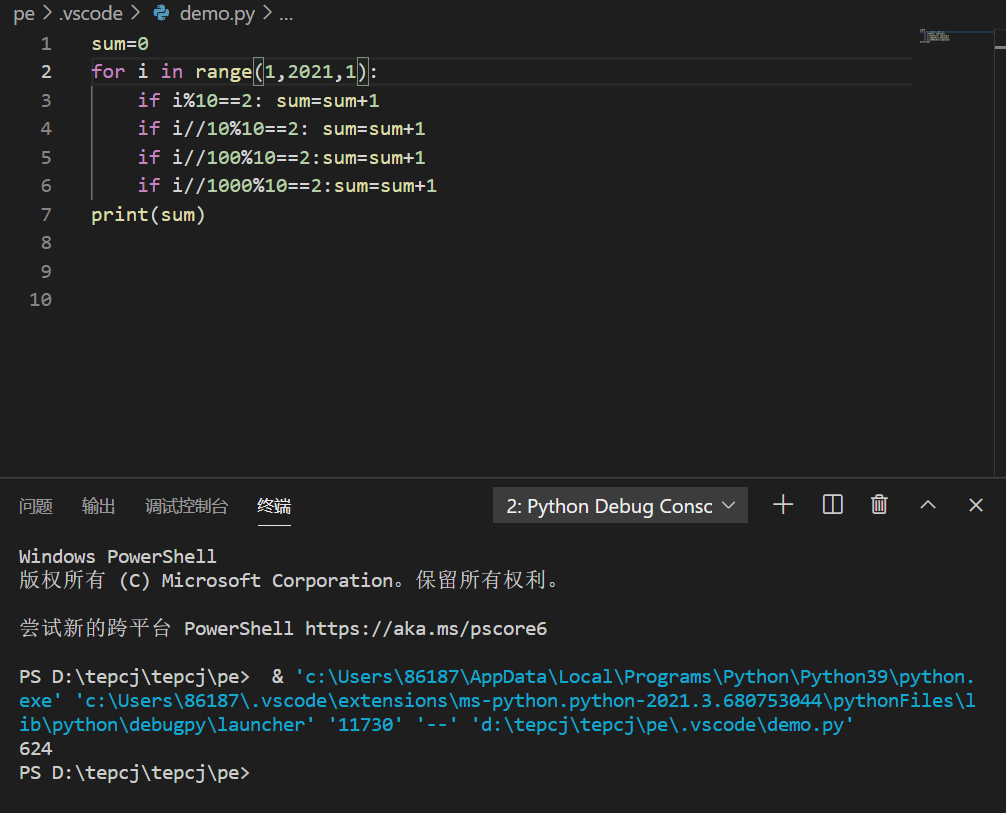Click the print(sum) statement
The image size is (1006, 813).
pyautogui.click(x=148, y=215)
